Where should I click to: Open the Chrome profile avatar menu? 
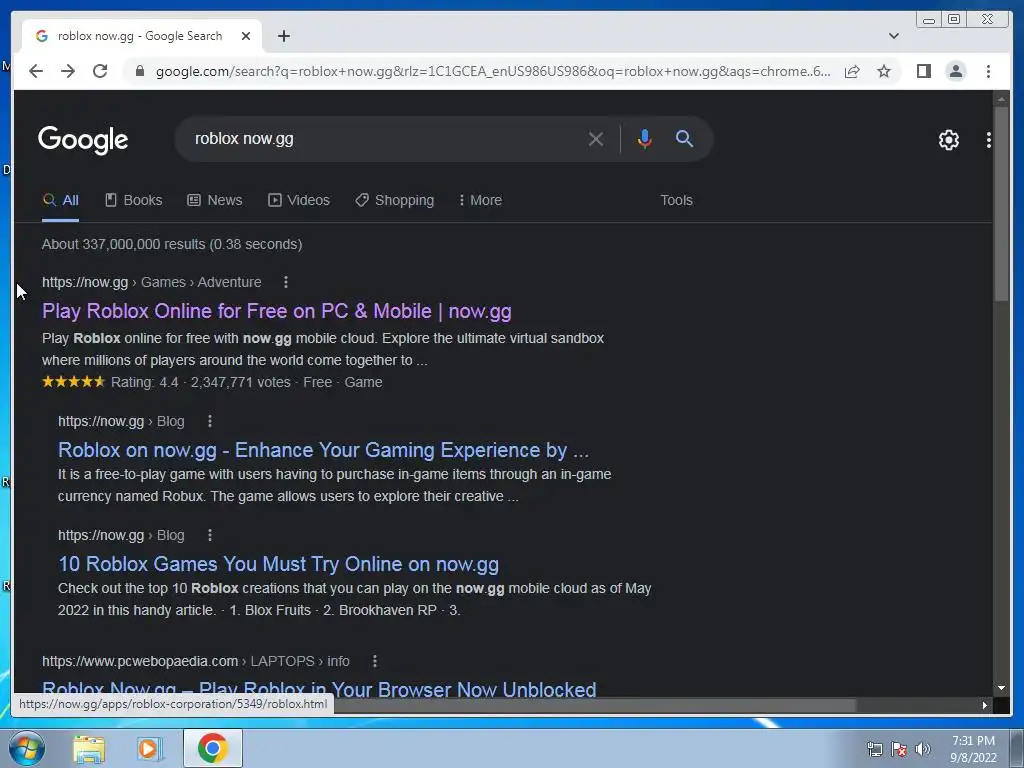click(x=956, y=71)
